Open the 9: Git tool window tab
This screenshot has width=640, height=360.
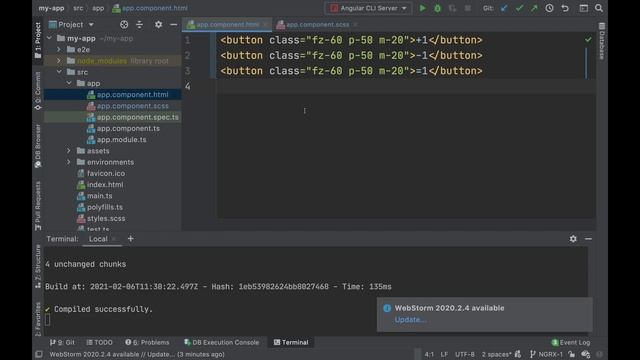pyautogui.click(x=62, y=342)
